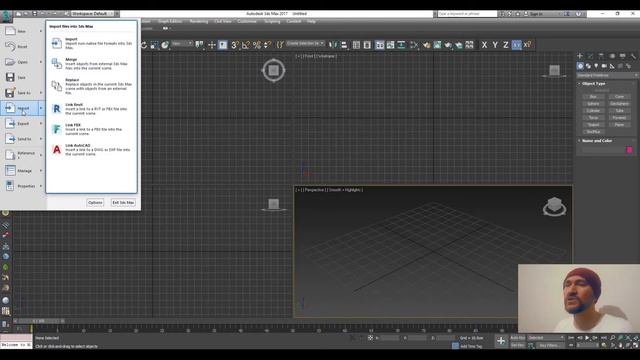Expand the Save As submenu arrow
Image resolution: width=640 pixels, height=360 pixels.
[41, 93]
